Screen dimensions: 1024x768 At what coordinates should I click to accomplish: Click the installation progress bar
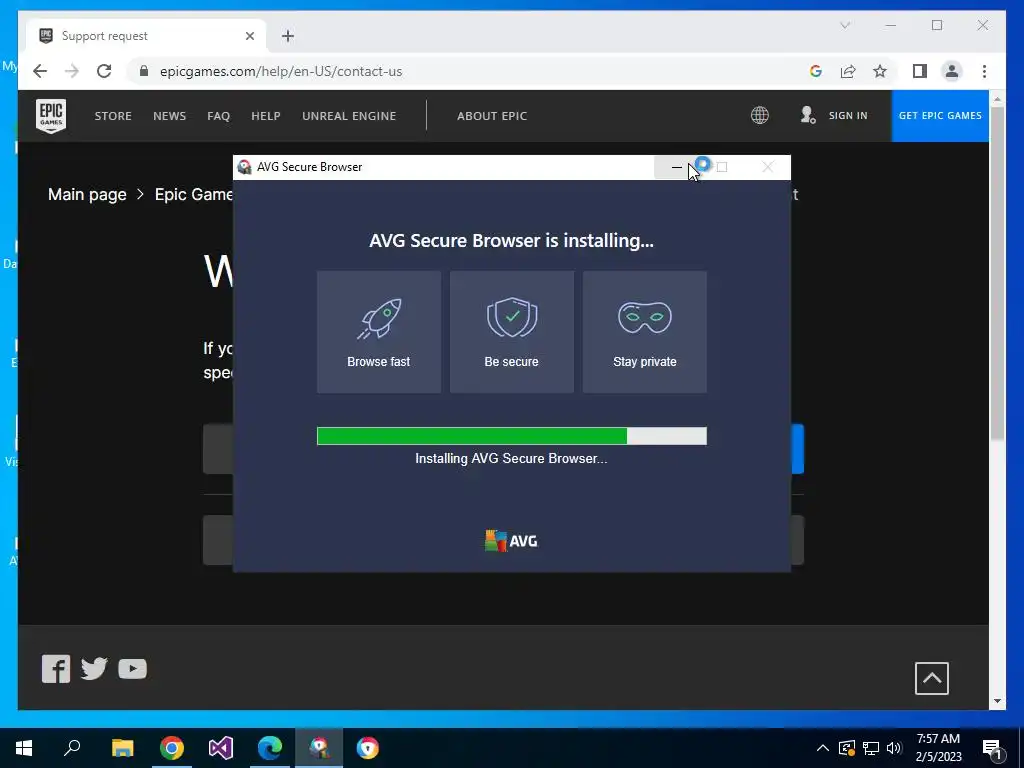click(511, 436)
